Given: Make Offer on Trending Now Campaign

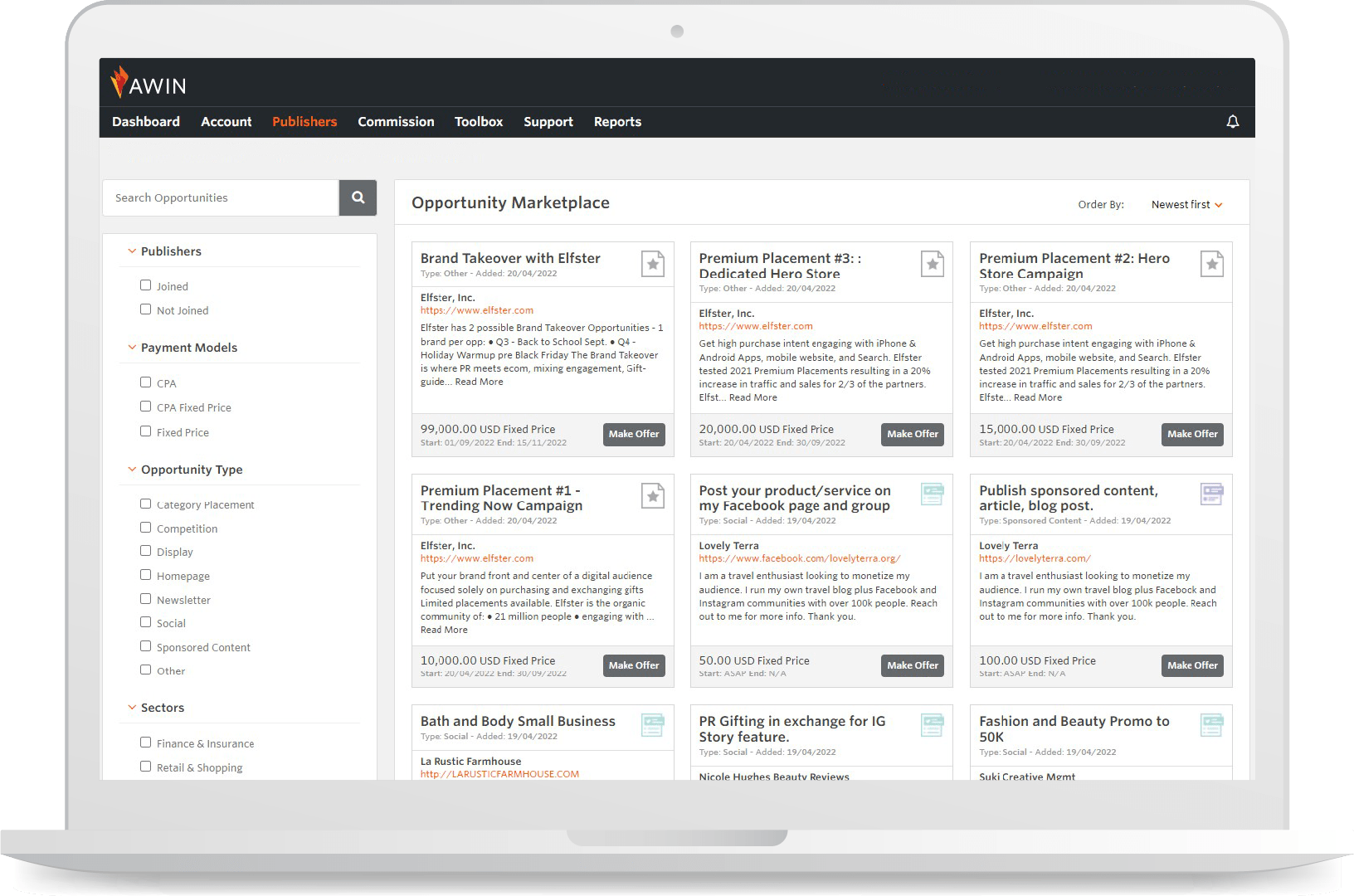Looking at the screenshot, I should point(634,665).
